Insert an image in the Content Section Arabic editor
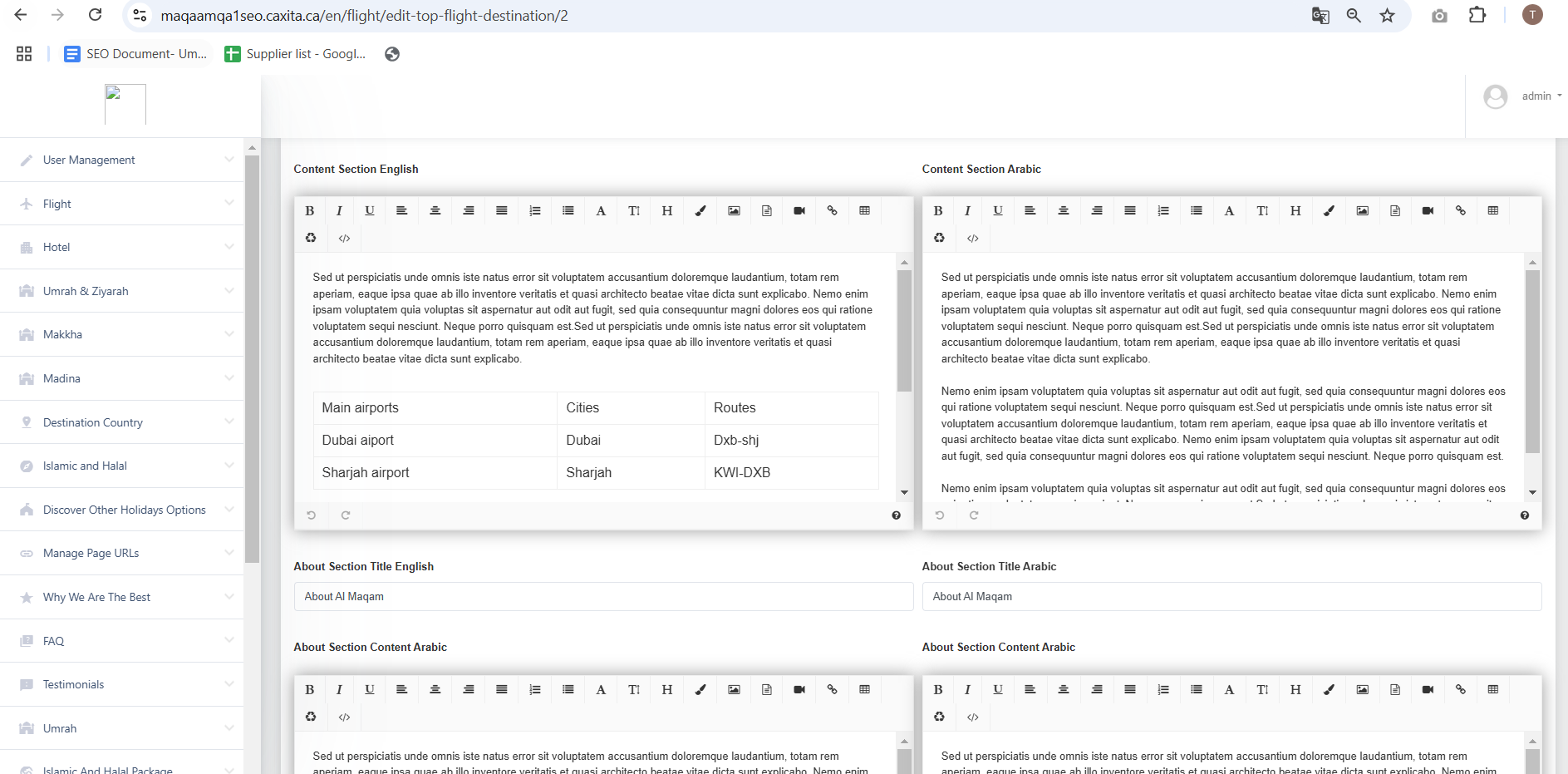 point(1362,211)
